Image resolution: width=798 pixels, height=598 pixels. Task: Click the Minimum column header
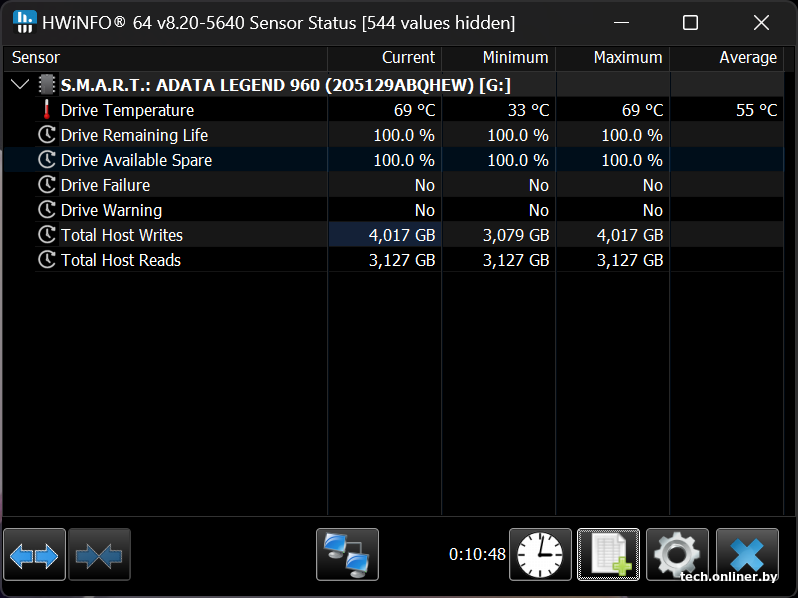[x=499, y=58]
